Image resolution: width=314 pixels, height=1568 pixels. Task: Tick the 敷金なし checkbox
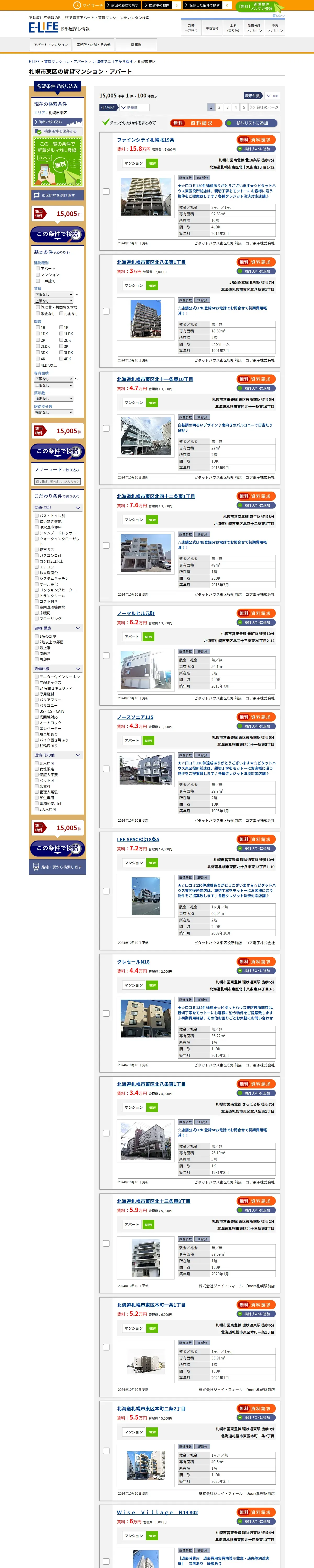pos(38,314)
